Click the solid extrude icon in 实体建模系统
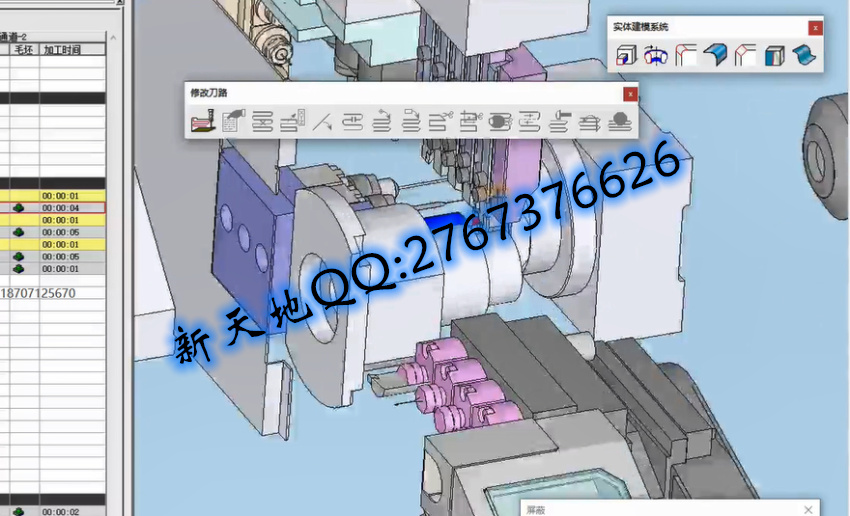The height and width of the screenshot is (516, 850). coord(626,56)
